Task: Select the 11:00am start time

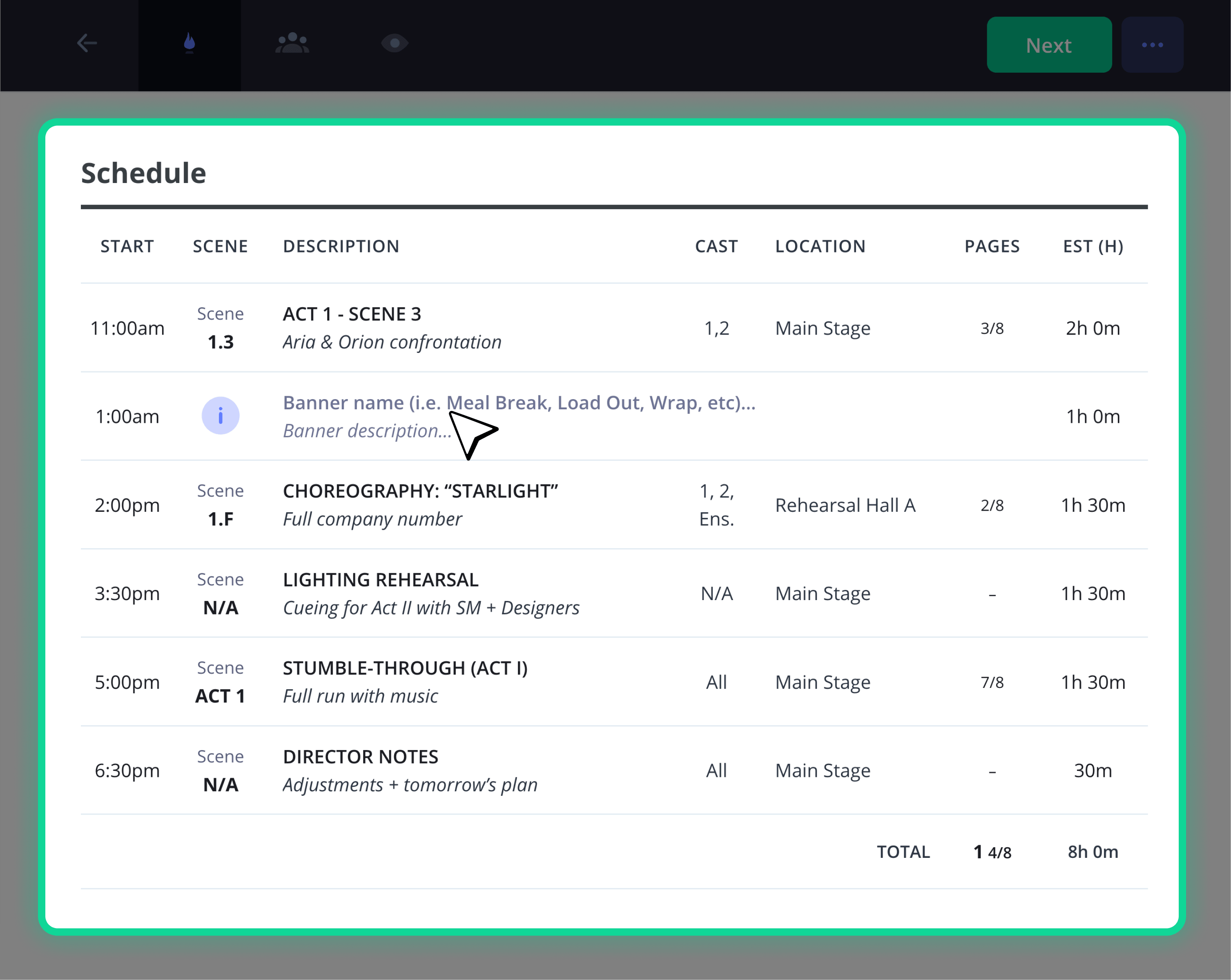Action: pyautogui.click(x=127, y=328)
